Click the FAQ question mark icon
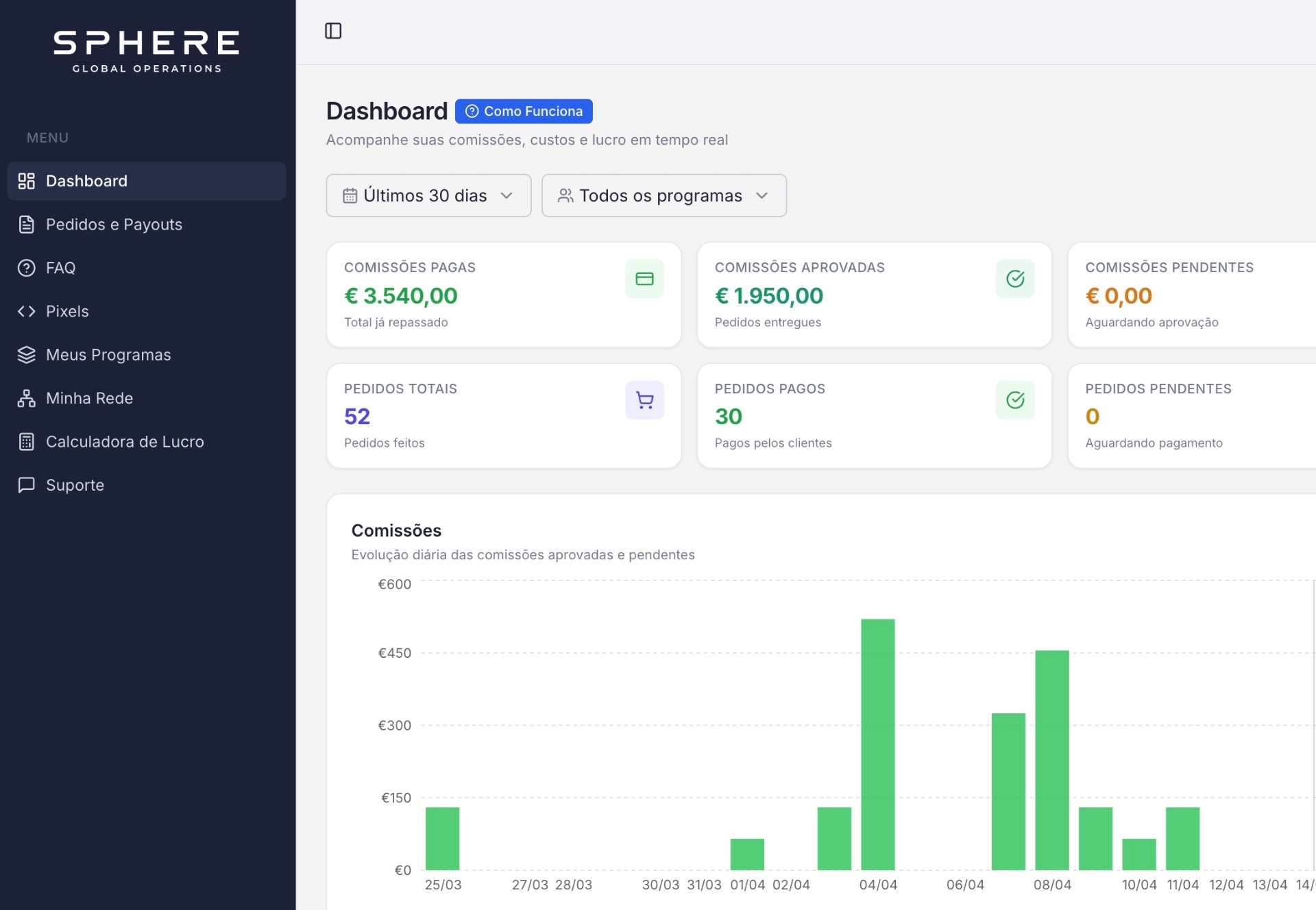The image size is (1316, 910). 26,268
